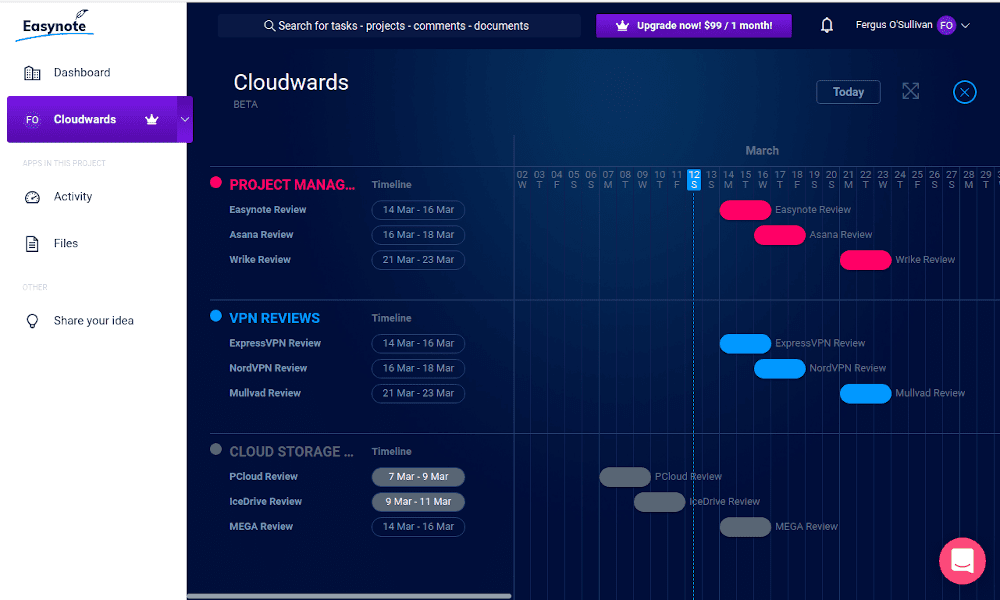Click the pink Easynote Review Gantt bar
The width and height of the screenshot is (1000, 600).
tap(746, 210)
